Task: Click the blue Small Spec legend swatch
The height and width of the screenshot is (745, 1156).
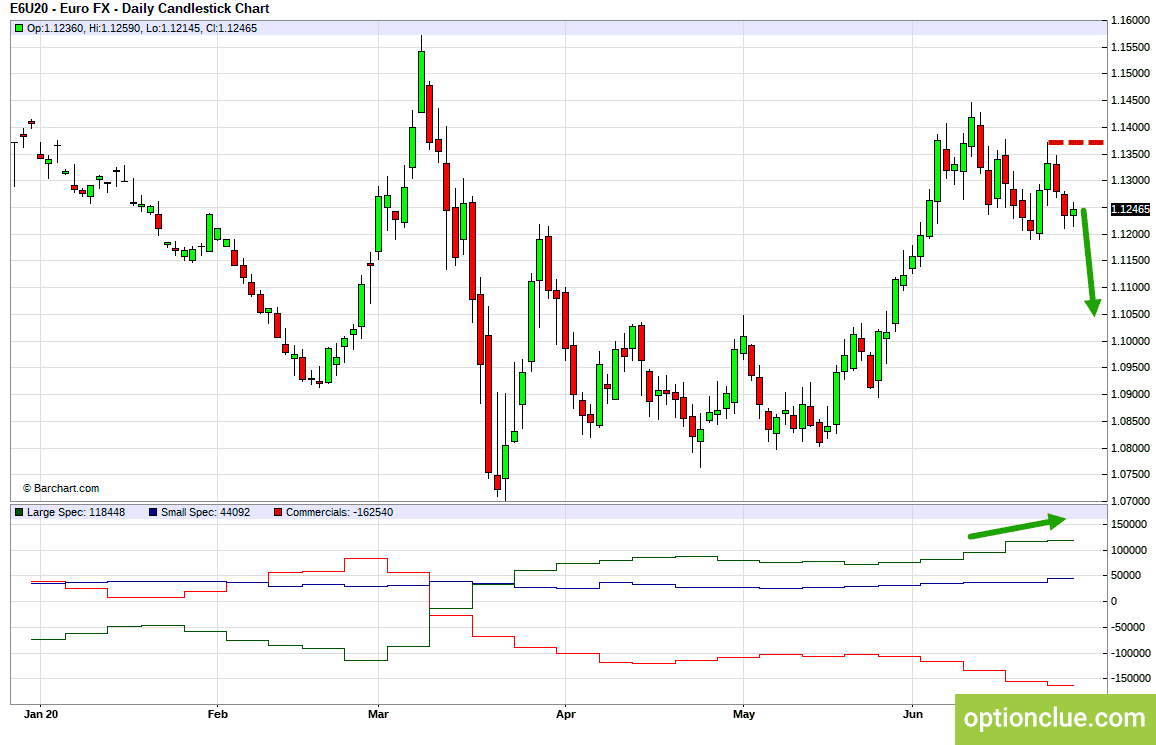Action: 153,512
